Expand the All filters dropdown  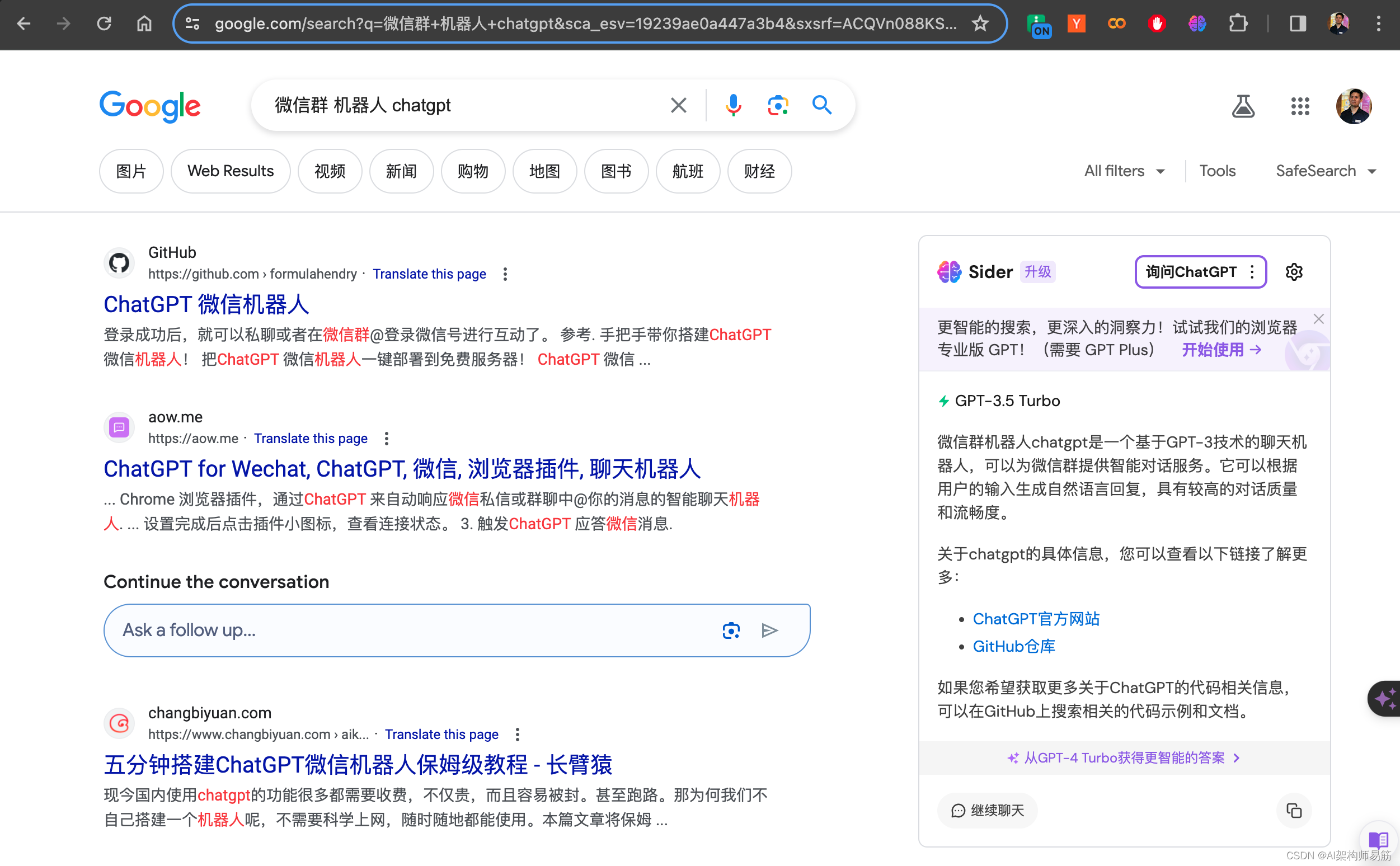pos(1124,171)
